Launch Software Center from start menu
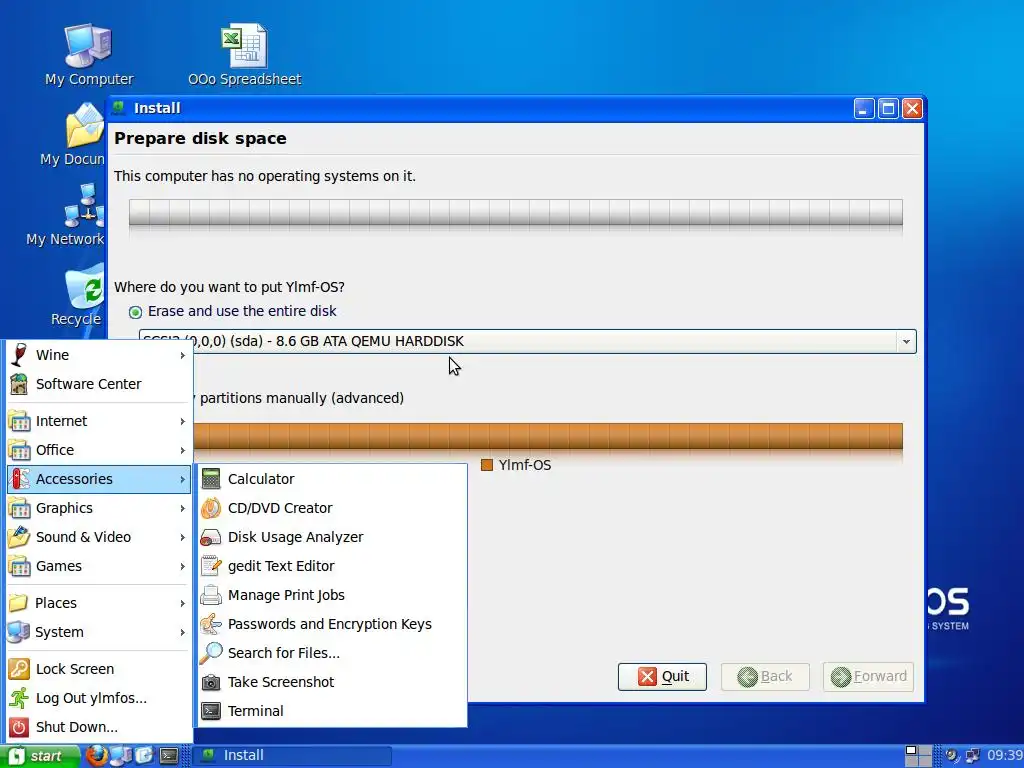This screenshot has width=1024, height=768. click(99, 384)
